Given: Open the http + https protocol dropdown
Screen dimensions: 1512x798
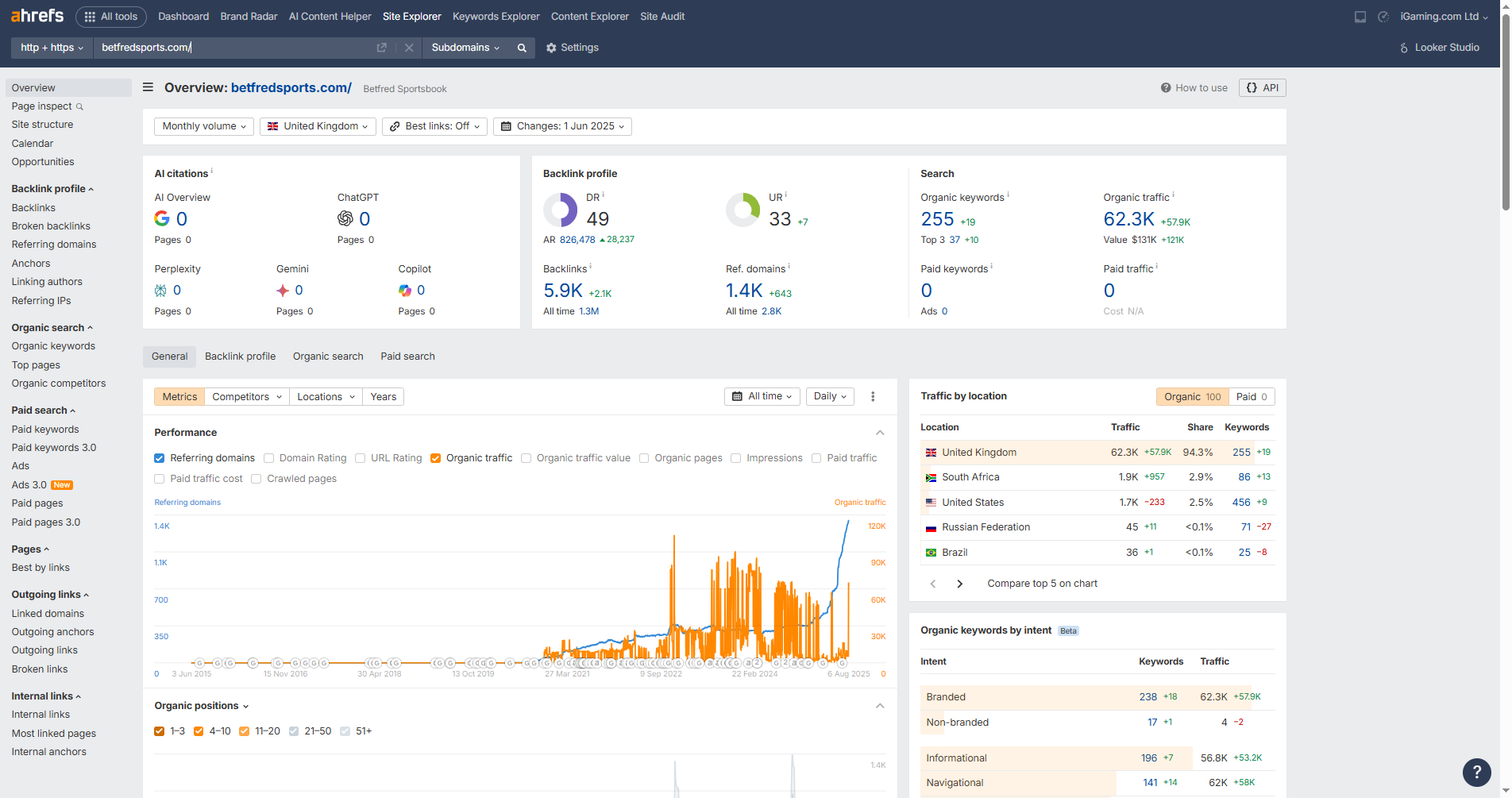Looking at the screenshot, I should coord(52,48).
